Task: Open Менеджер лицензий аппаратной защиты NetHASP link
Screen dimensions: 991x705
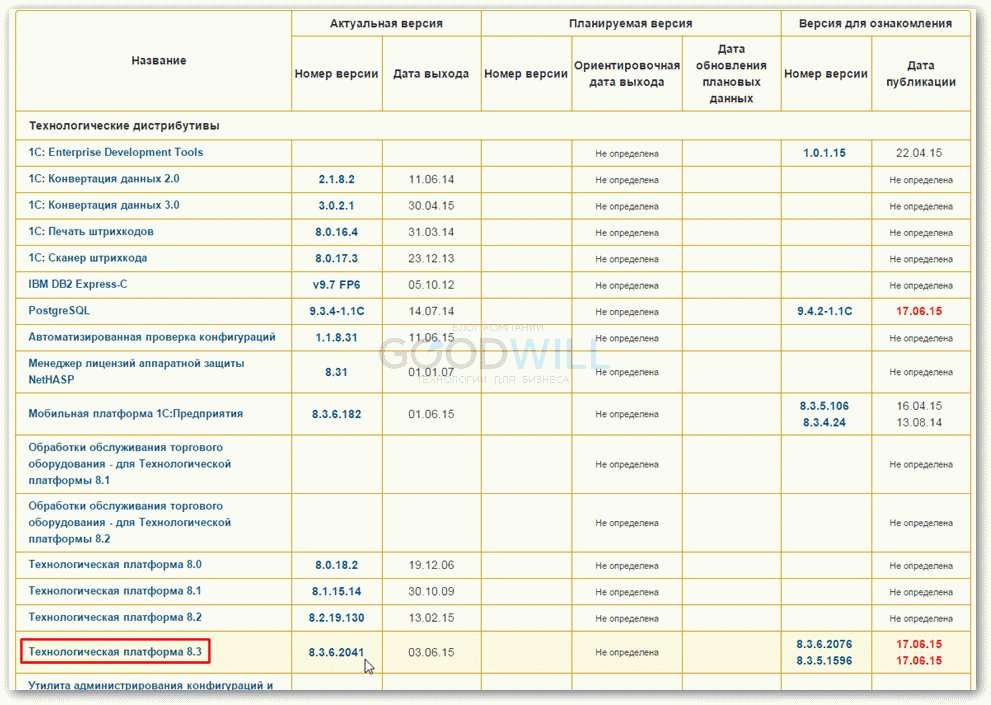Action: (136, 372)
